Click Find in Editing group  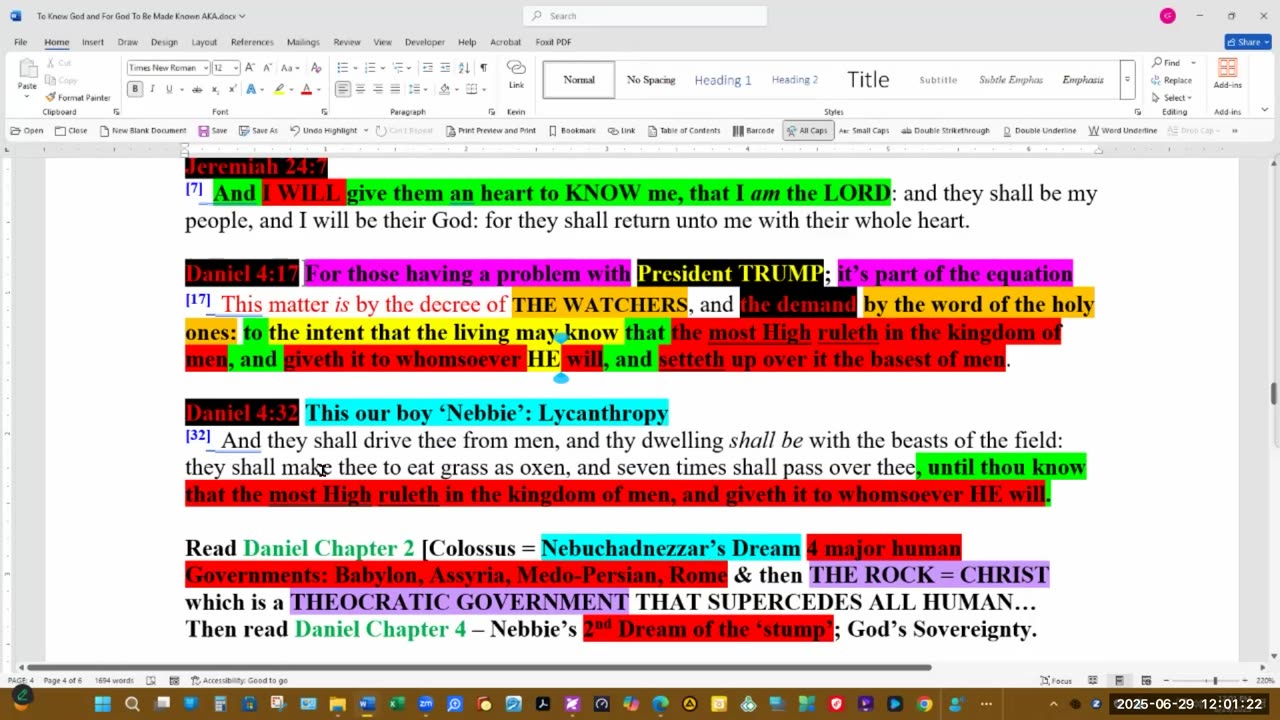(1166, 63)
